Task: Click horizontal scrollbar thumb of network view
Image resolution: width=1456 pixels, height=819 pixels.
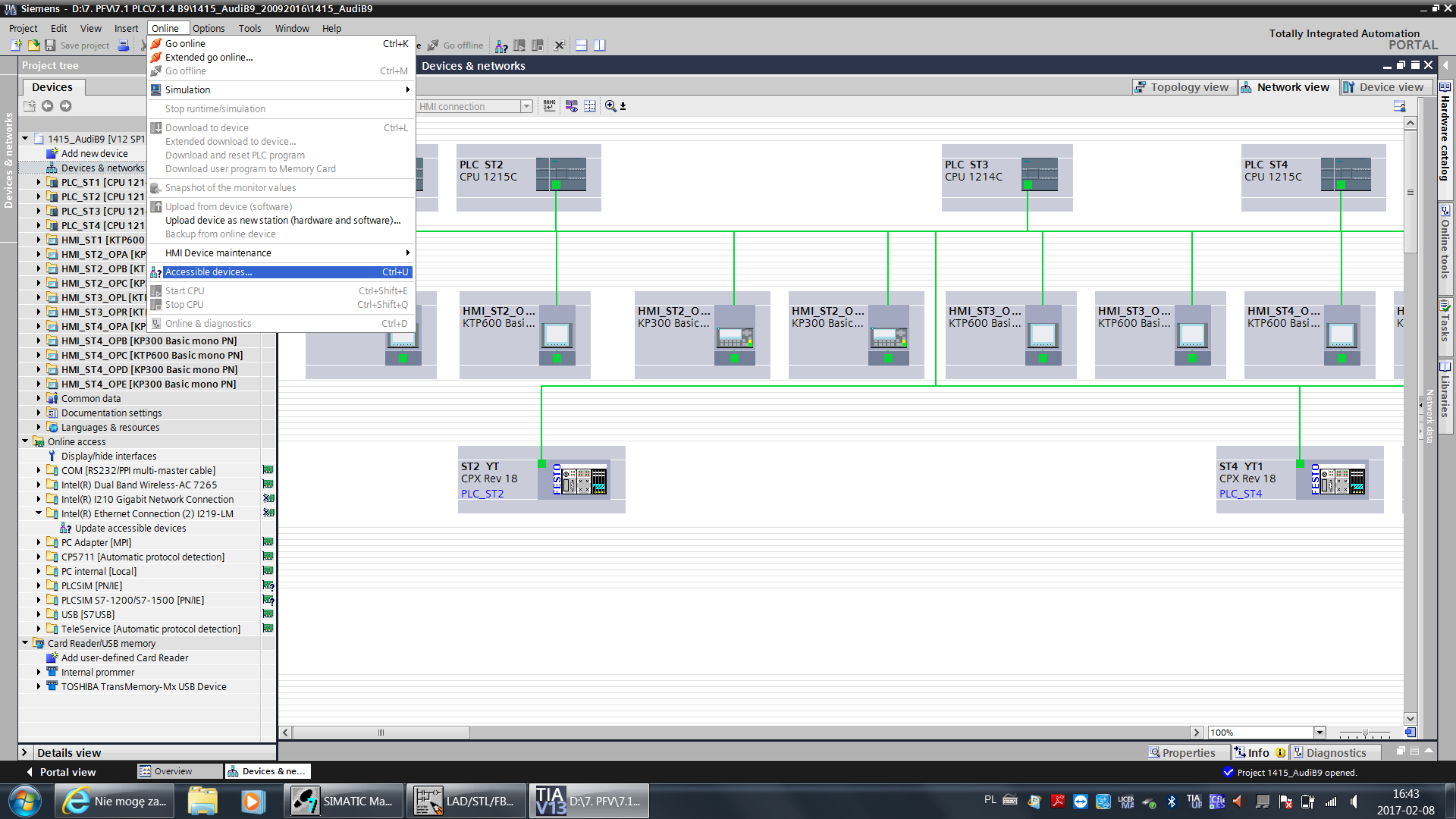Action: pyautogui.click(x=381, y=733)
